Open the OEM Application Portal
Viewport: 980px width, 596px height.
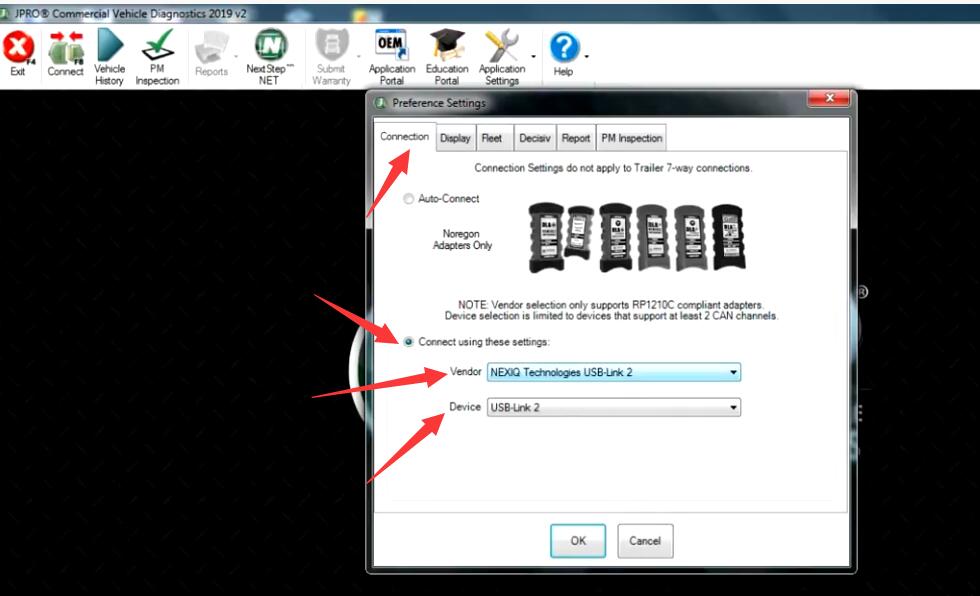click(392, 56)
